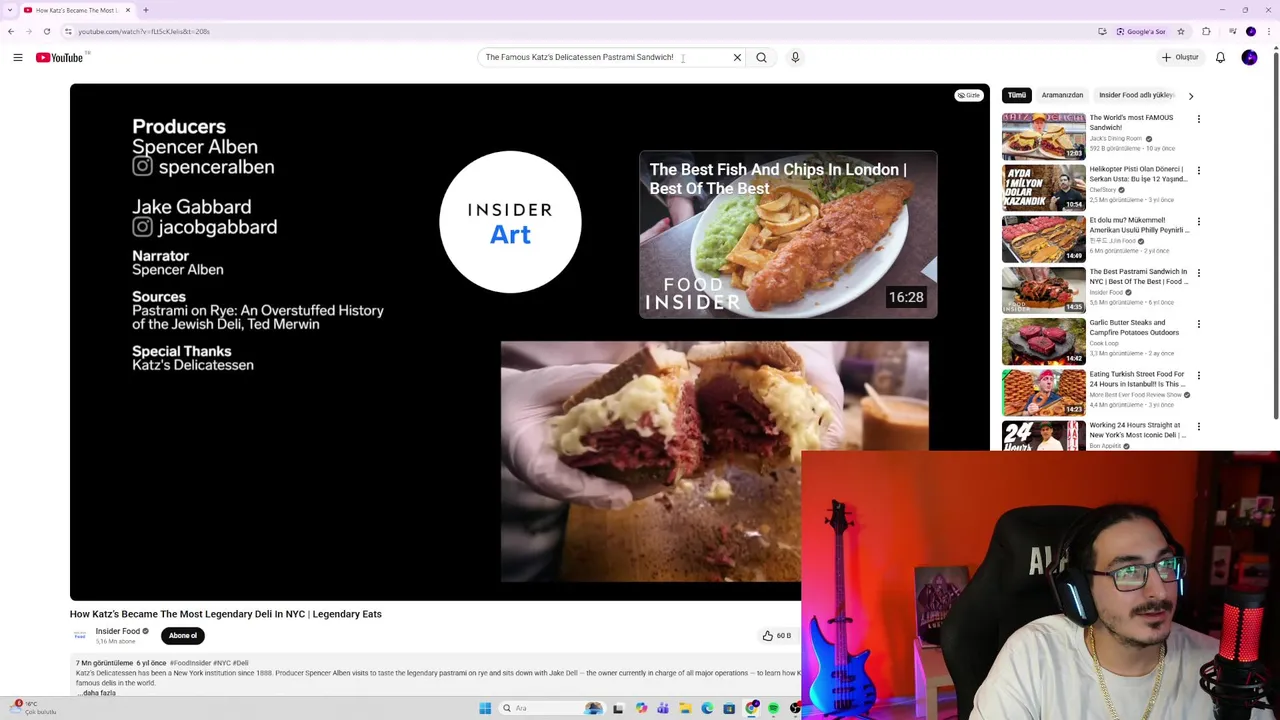Open options for Working 24 Hours video
The width and height of the screenshot is (1280, 720).
coord(1198,426)
